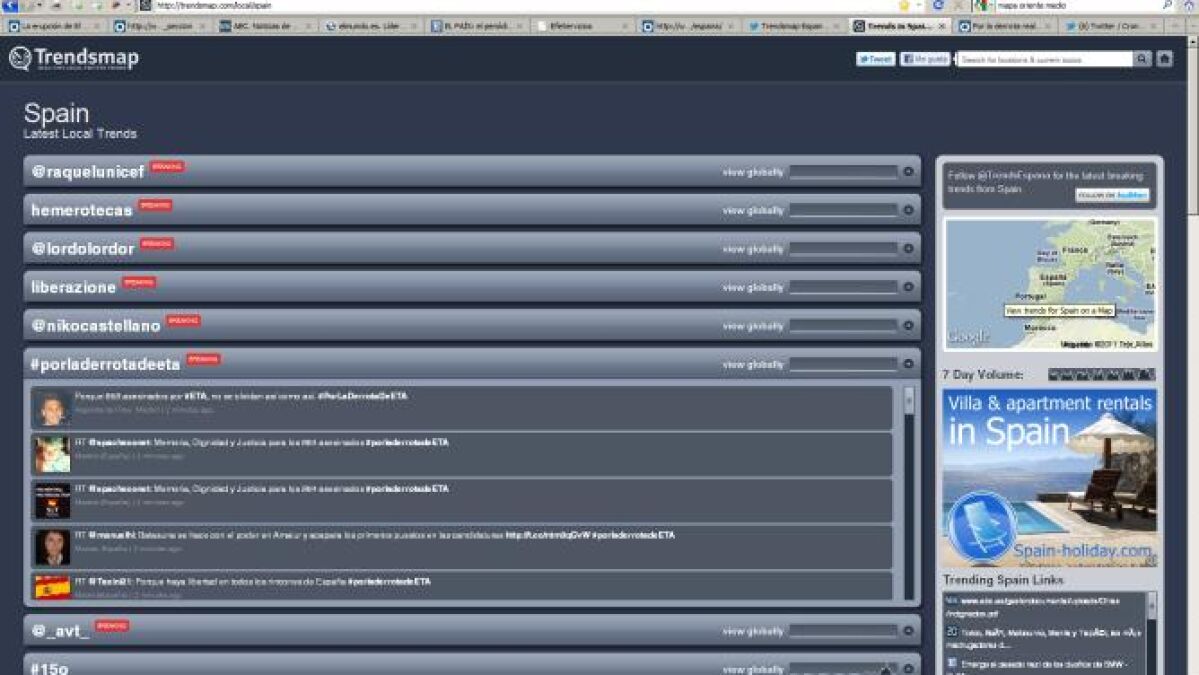Click the Trendsmap logo in the header
This screenshot has height=675, width=1199.
pos(74,59)
